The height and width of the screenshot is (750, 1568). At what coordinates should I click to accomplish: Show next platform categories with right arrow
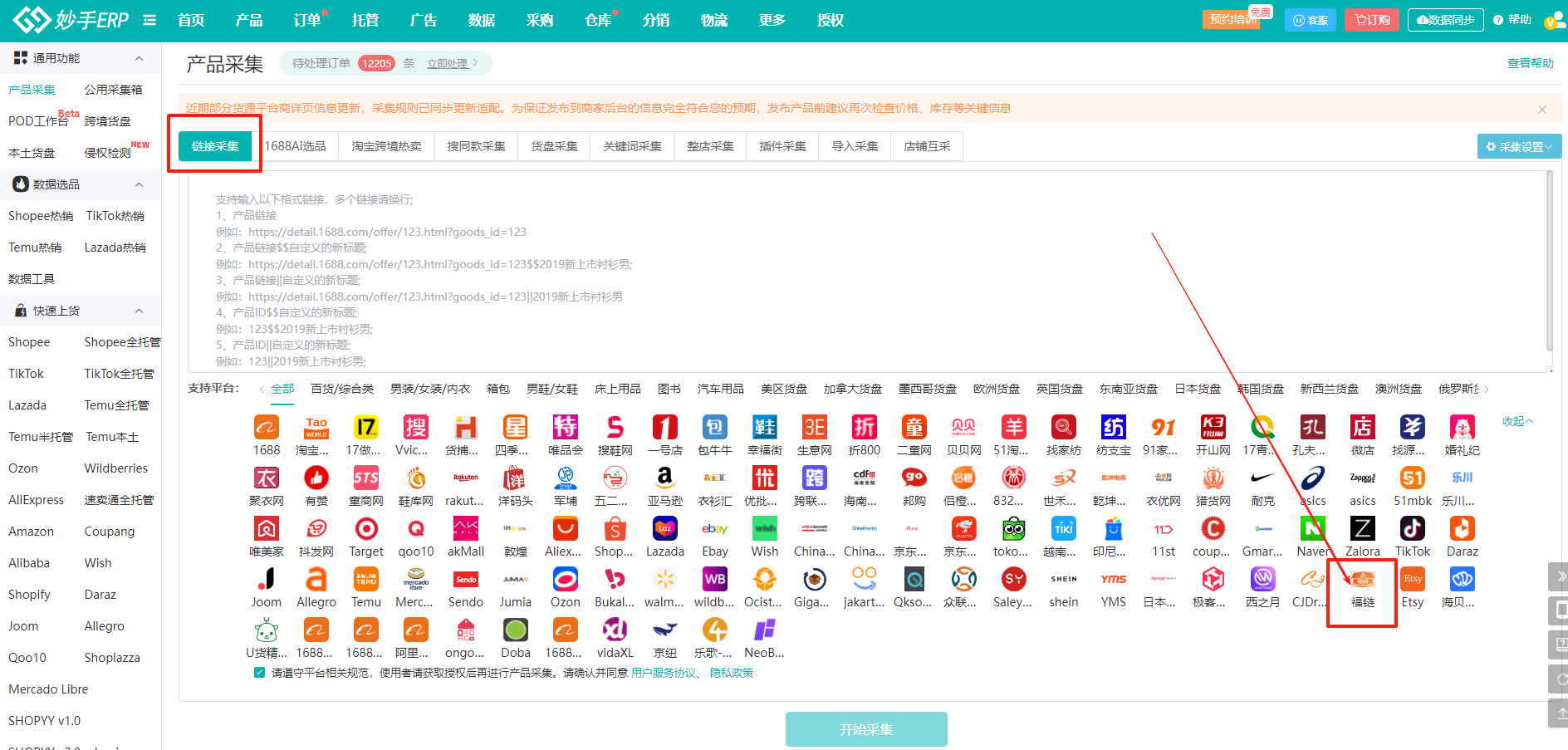[1487, 389]
